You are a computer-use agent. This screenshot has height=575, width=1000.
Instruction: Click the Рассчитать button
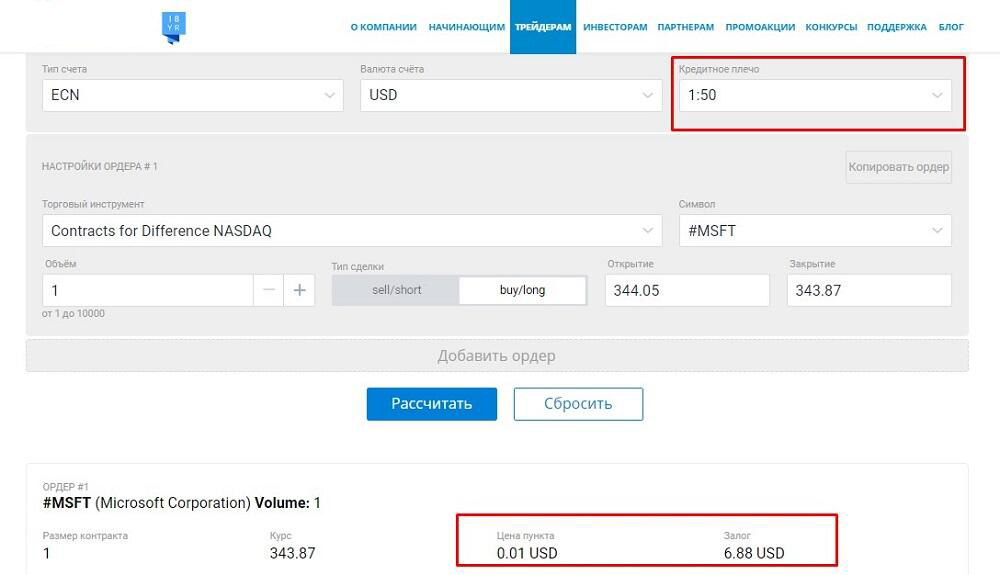[x=432, y=404]
